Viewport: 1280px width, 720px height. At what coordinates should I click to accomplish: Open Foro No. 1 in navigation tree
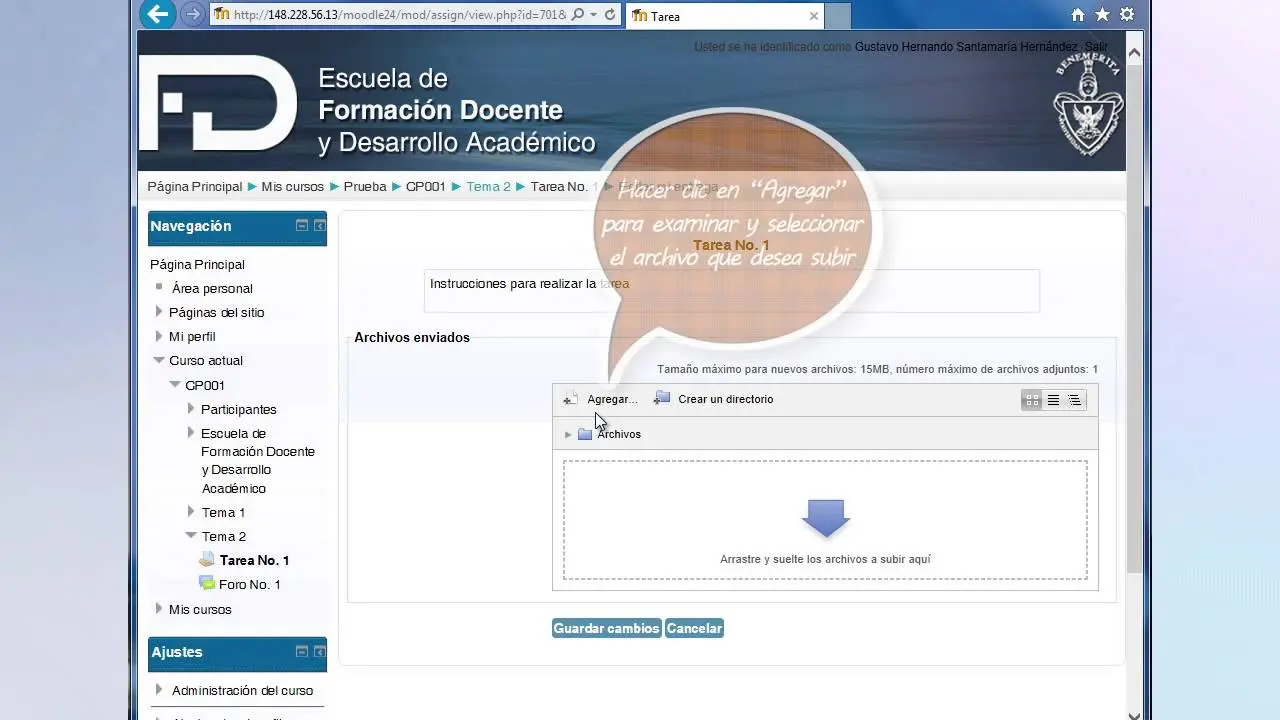[x=249, y=584]
